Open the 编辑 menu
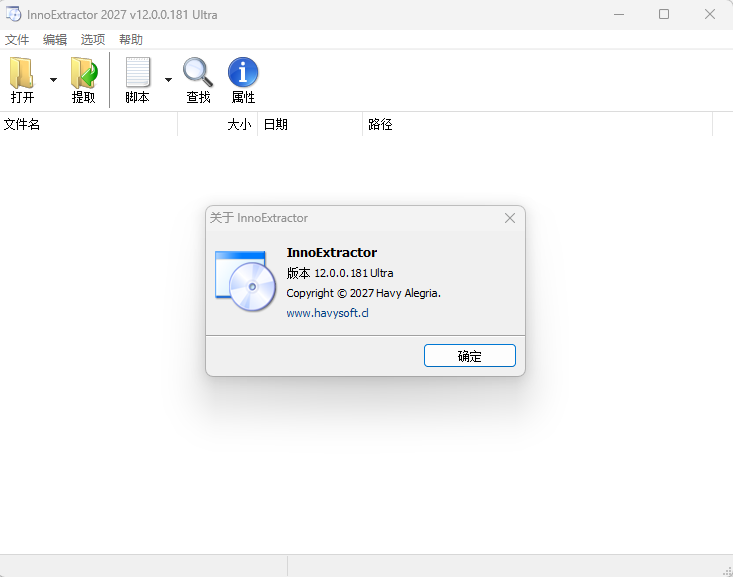This screenshot has height=577, width=733. [55, 40]
